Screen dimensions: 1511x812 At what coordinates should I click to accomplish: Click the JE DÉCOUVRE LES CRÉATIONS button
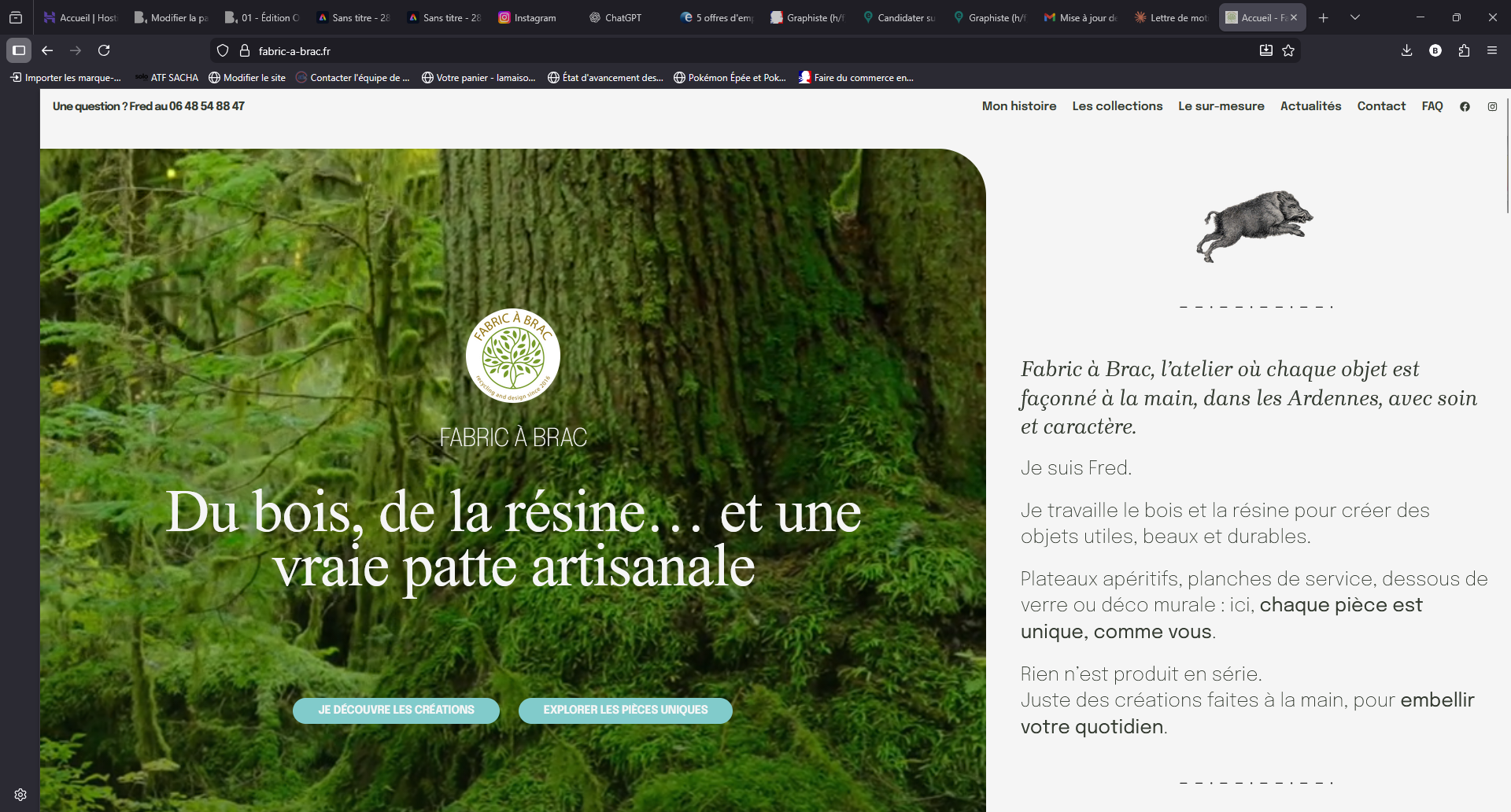pyautogui.click(x=396, y=710)
